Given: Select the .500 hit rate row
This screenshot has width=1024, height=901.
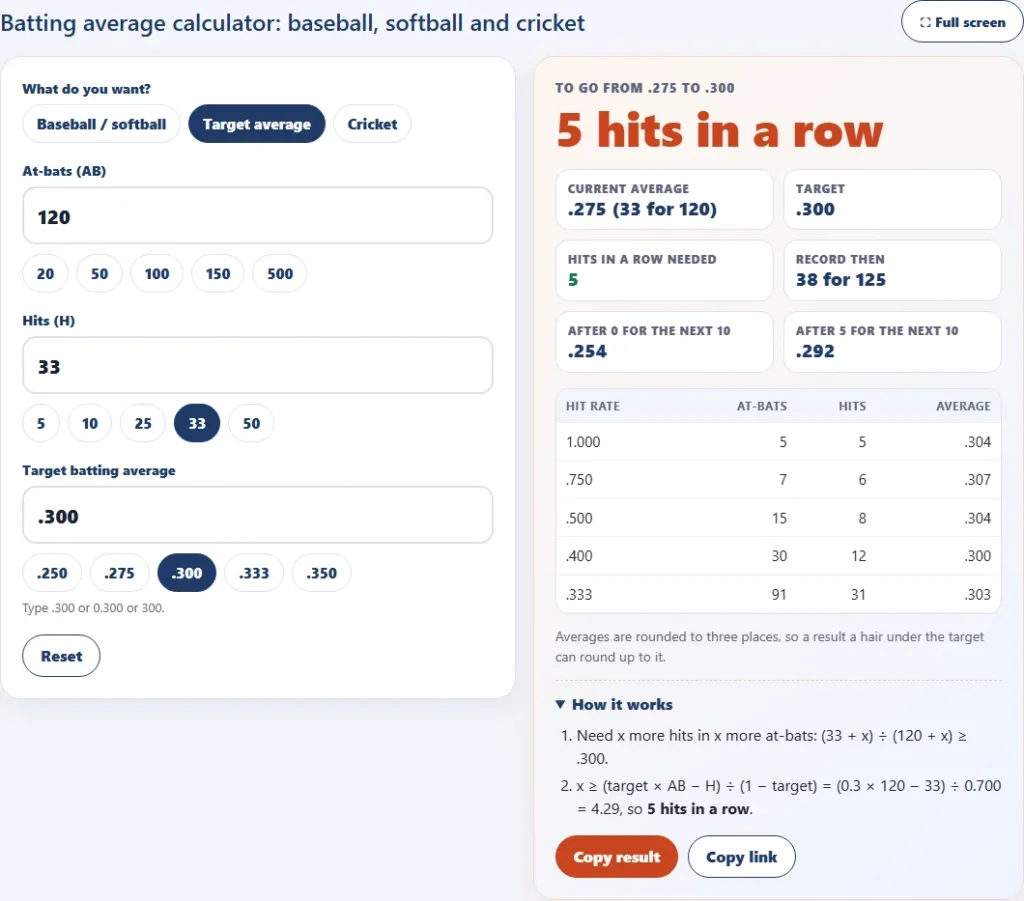Looking at the screenshot, I should [778, 518].
